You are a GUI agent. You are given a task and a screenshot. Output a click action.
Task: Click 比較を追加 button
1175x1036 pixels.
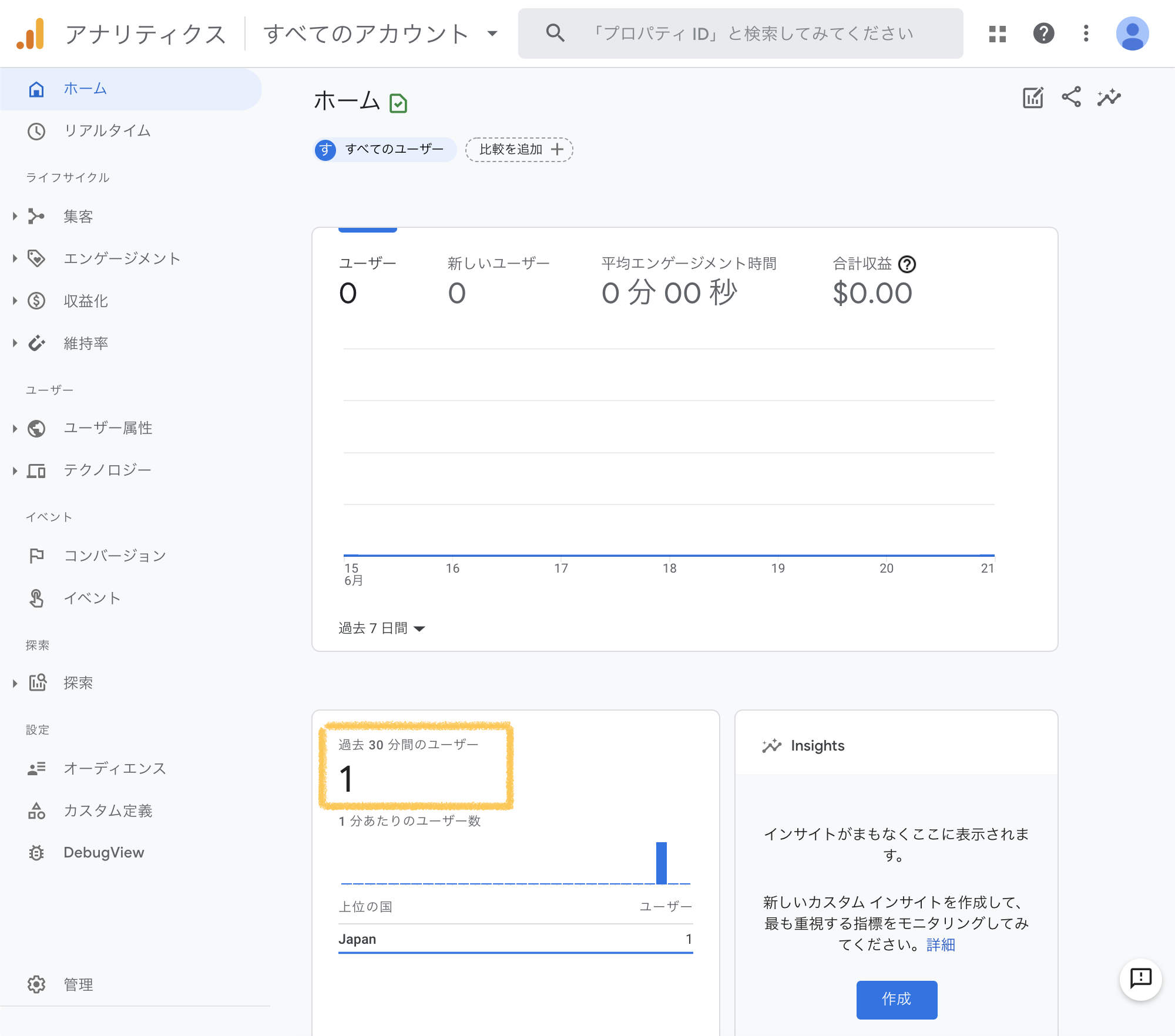[x=519, y=149]
